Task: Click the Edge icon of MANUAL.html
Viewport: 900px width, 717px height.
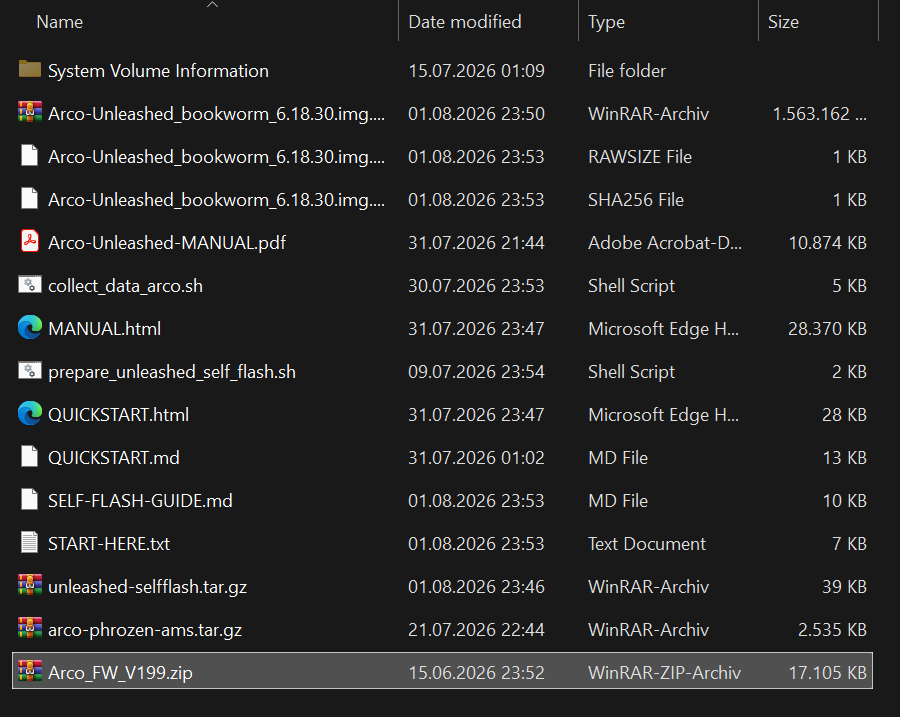Action: pyautogui.click(x=30, y=327)
